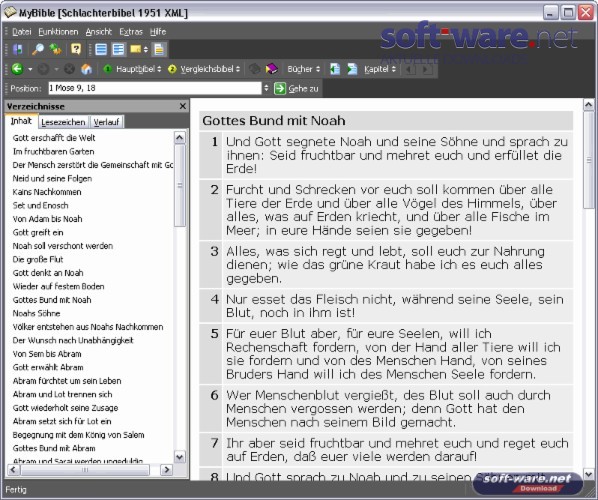This screenshot has width=598, height=500.
Task: Click the contents horizontal scroll-right arrow
Action: (x=166, y=470)
